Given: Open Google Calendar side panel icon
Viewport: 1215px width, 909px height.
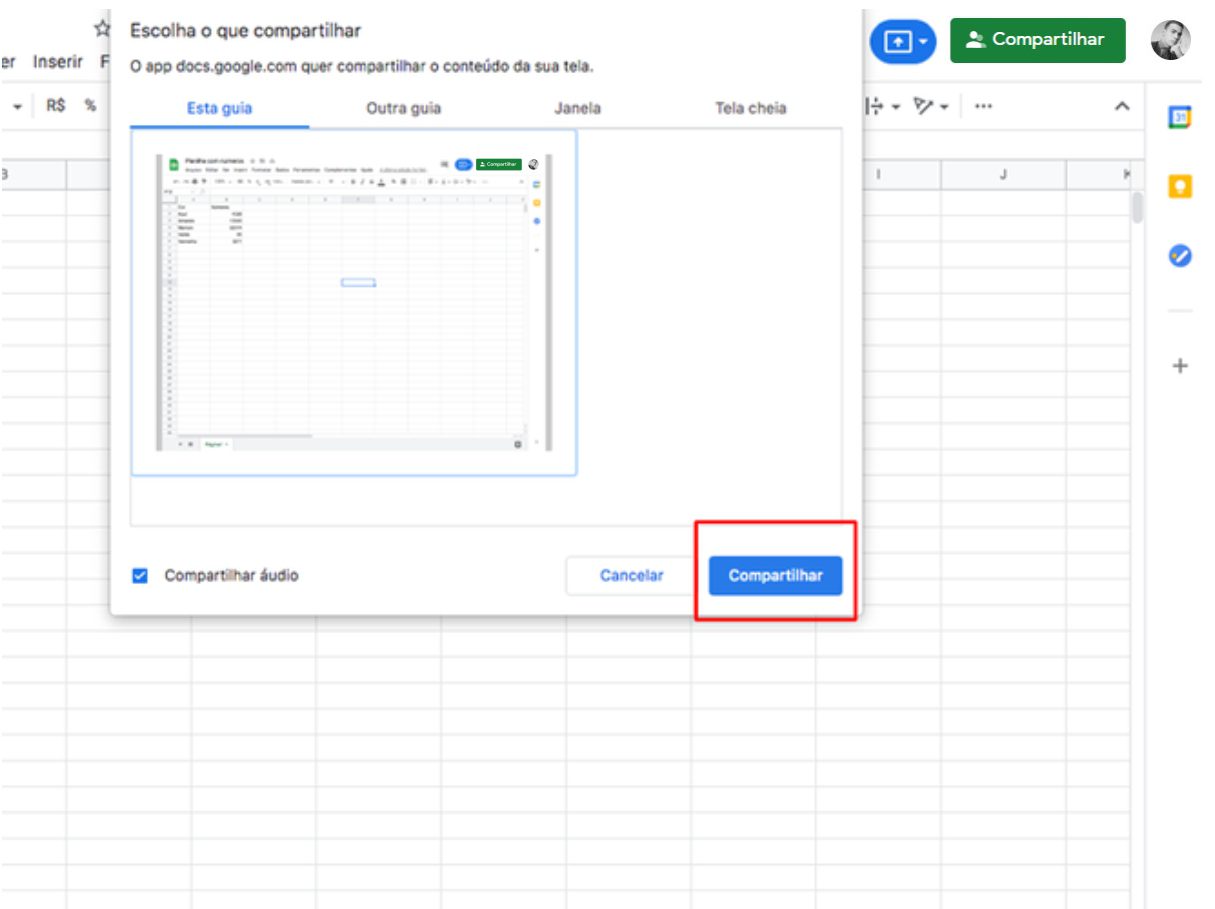Looking at the screenshot, I should tap(1180, 117).
